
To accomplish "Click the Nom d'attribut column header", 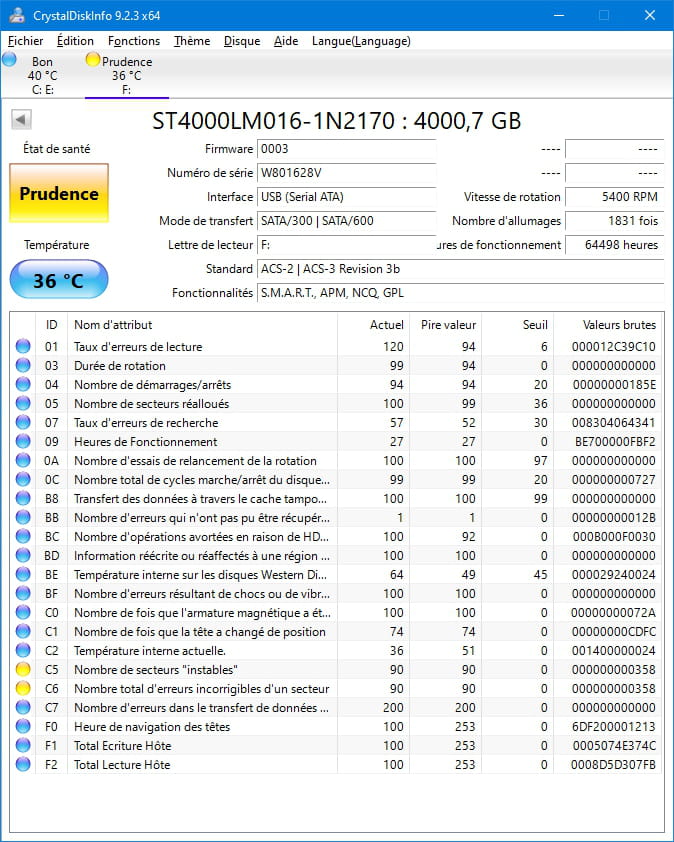I will pos(202,325).
